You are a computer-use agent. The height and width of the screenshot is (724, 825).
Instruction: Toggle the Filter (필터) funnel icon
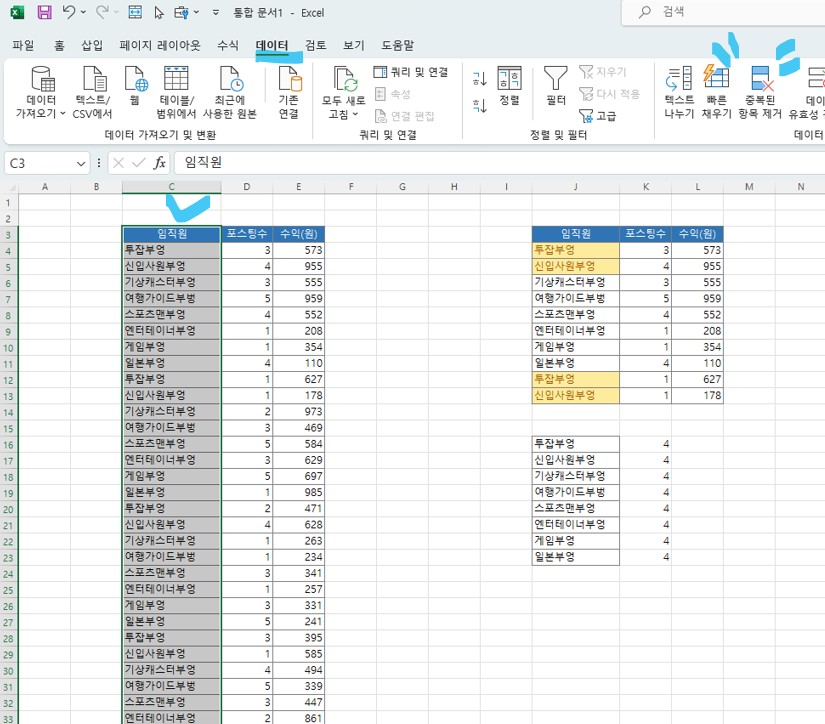[555, 79]
